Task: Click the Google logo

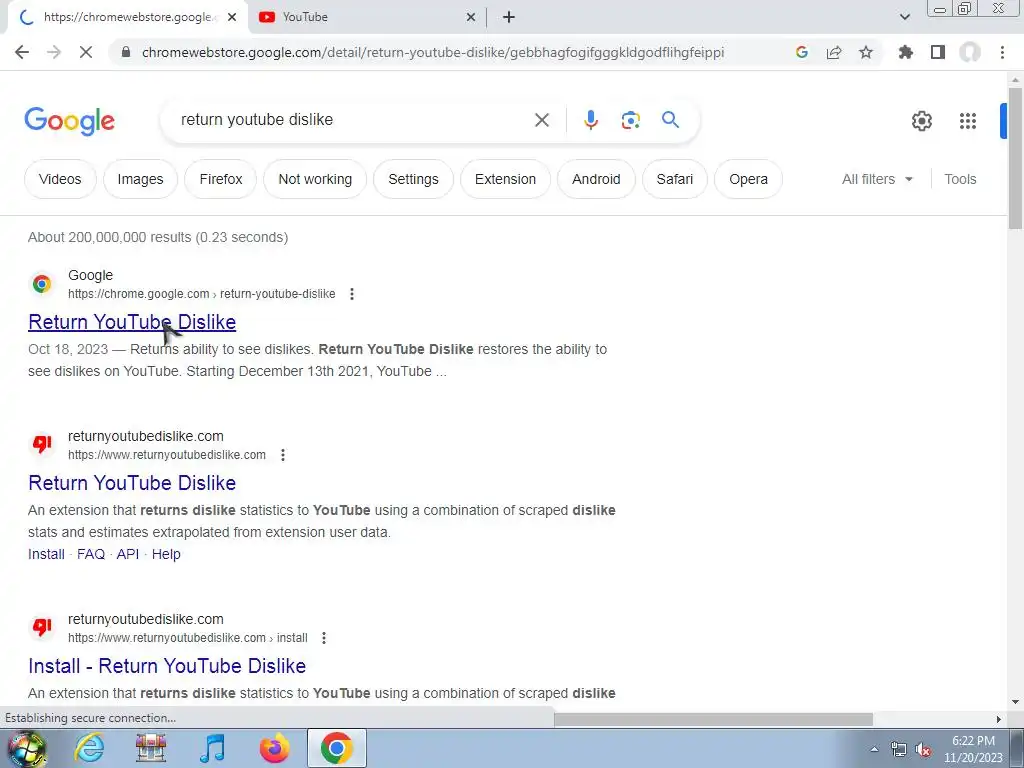Action: coord(69,121)
